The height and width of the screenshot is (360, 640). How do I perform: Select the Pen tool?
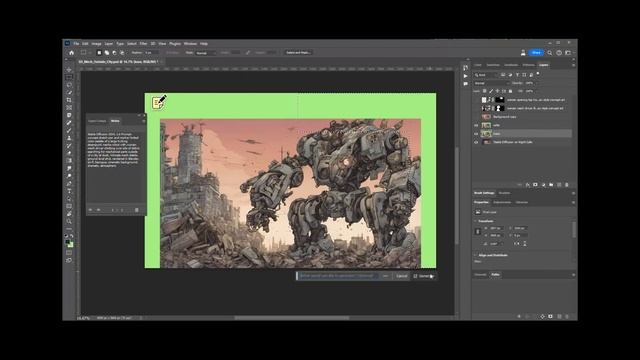pyautogui.click(x=69, y=184)
